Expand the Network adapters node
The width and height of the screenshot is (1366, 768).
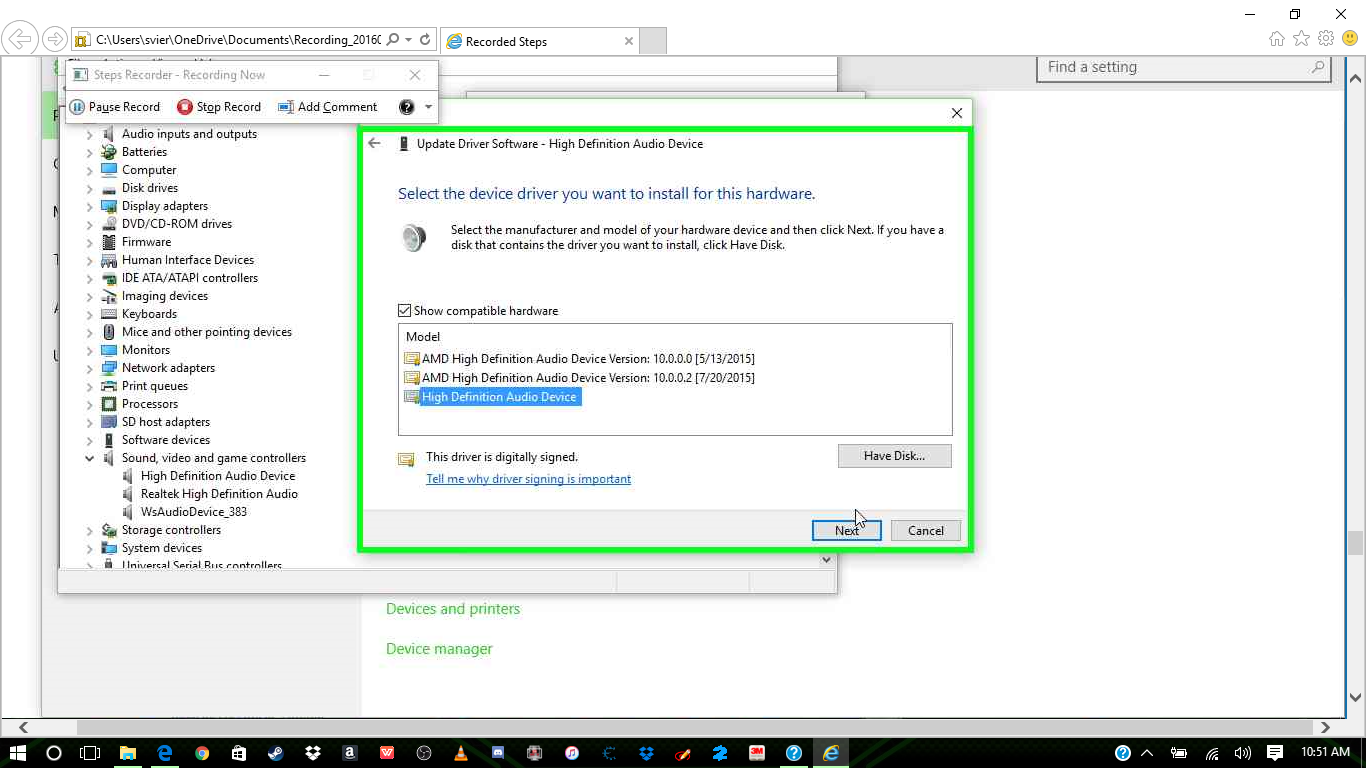coord(89,368)
